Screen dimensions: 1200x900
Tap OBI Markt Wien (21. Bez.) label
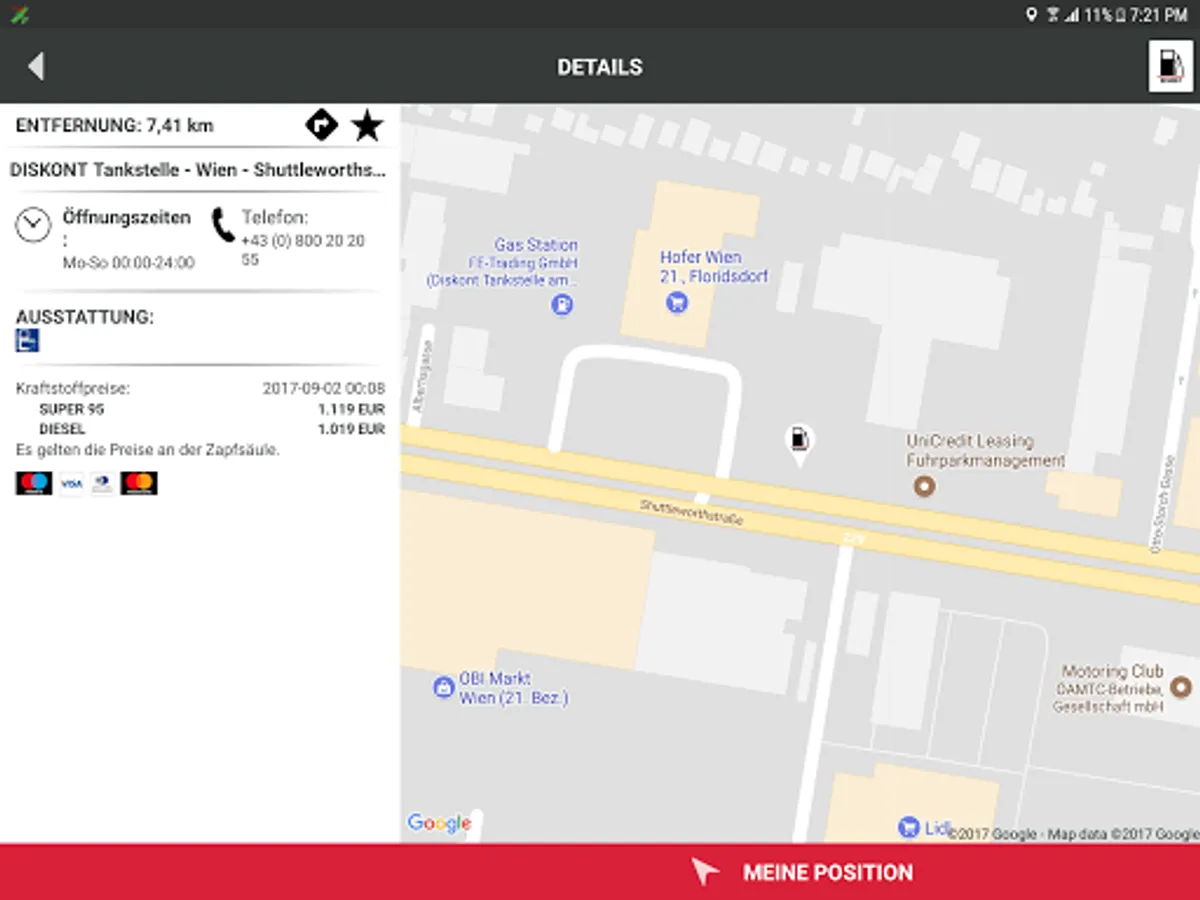(x=513, y=688)
